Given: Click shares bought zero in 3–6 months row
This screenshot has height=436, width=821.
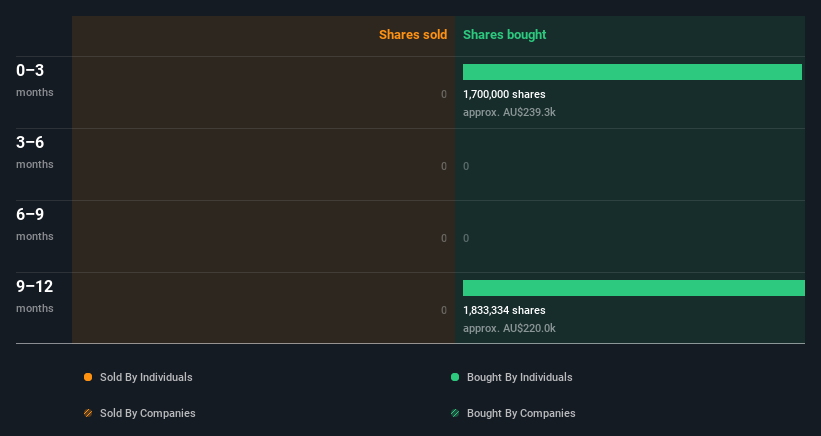Looking at the screenshot, I should pos(466,166).
